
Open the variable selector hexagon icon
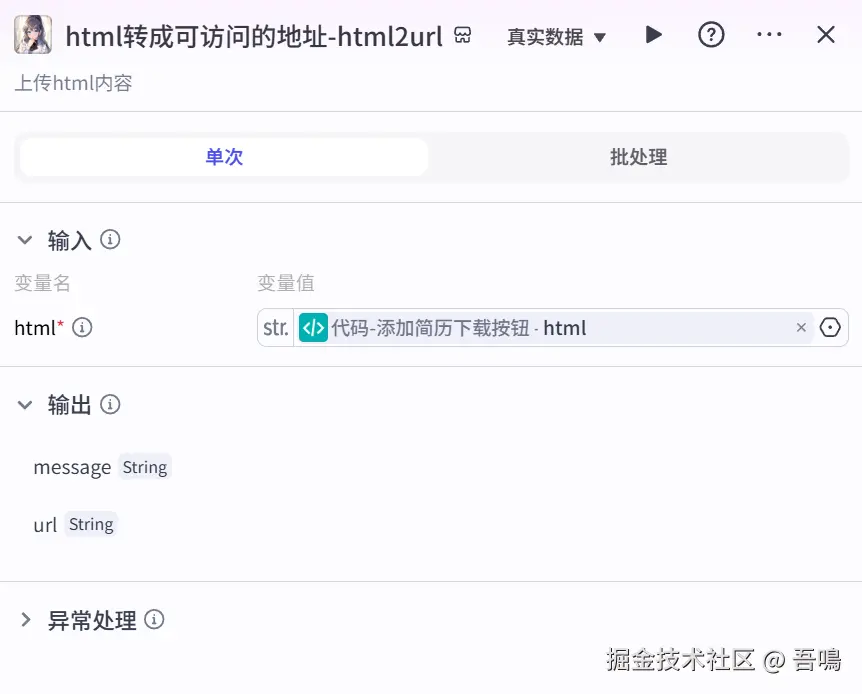pos(830,328)
